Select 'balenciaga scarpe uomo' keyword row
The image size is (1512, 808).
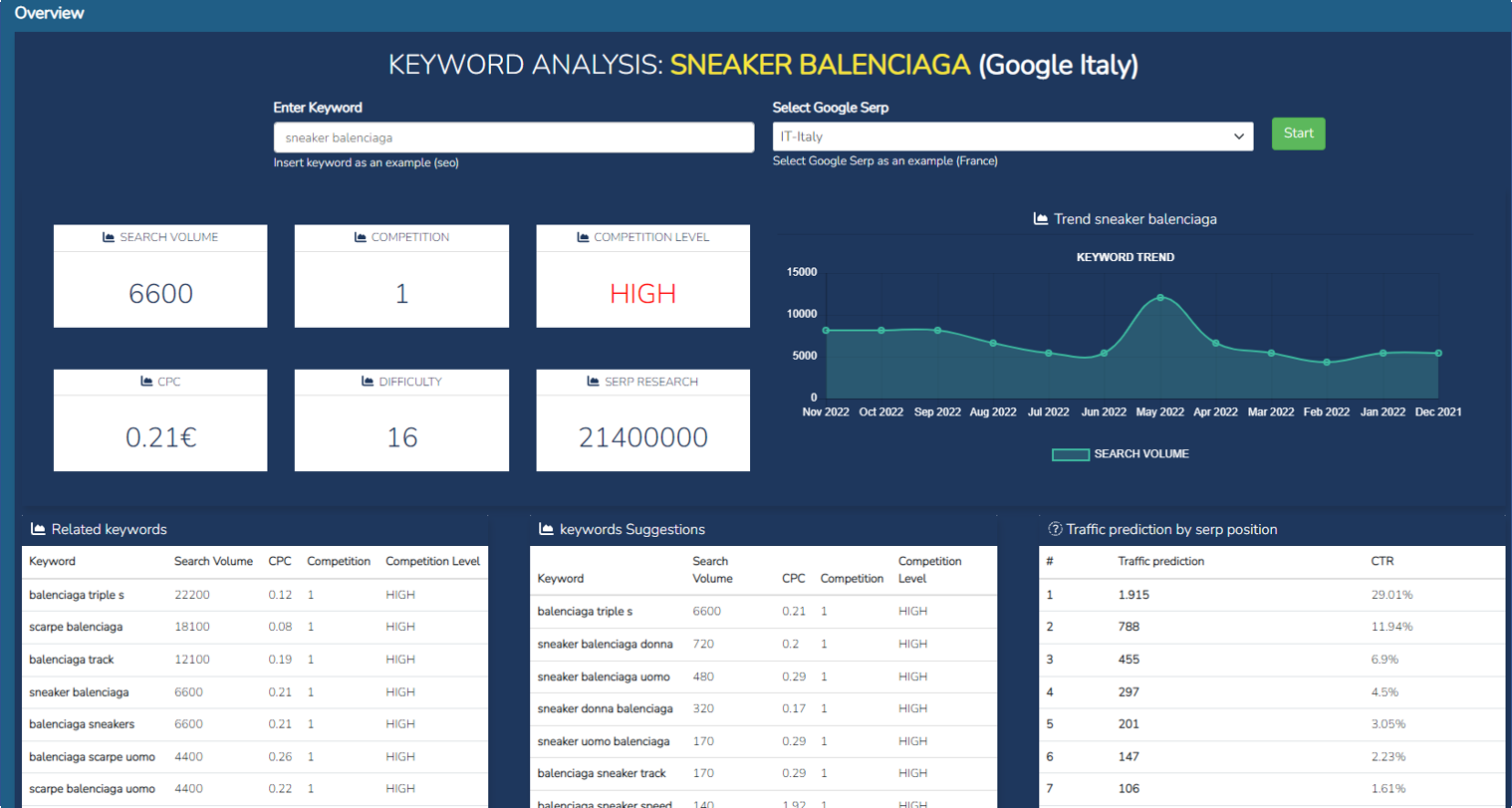[x=255, y=756]
